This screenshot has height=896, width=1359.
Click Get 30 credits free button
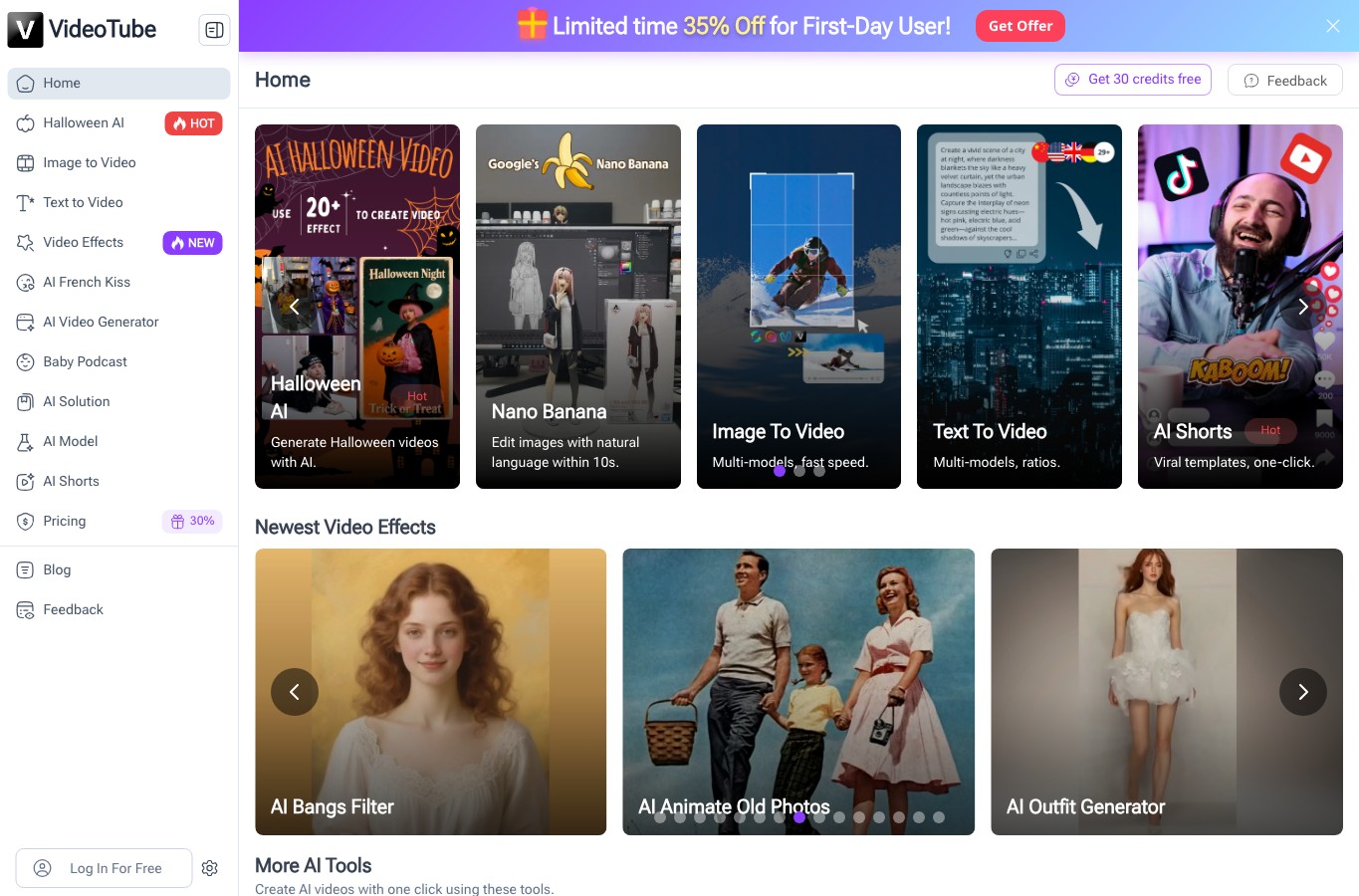(x=1133, y=80)
